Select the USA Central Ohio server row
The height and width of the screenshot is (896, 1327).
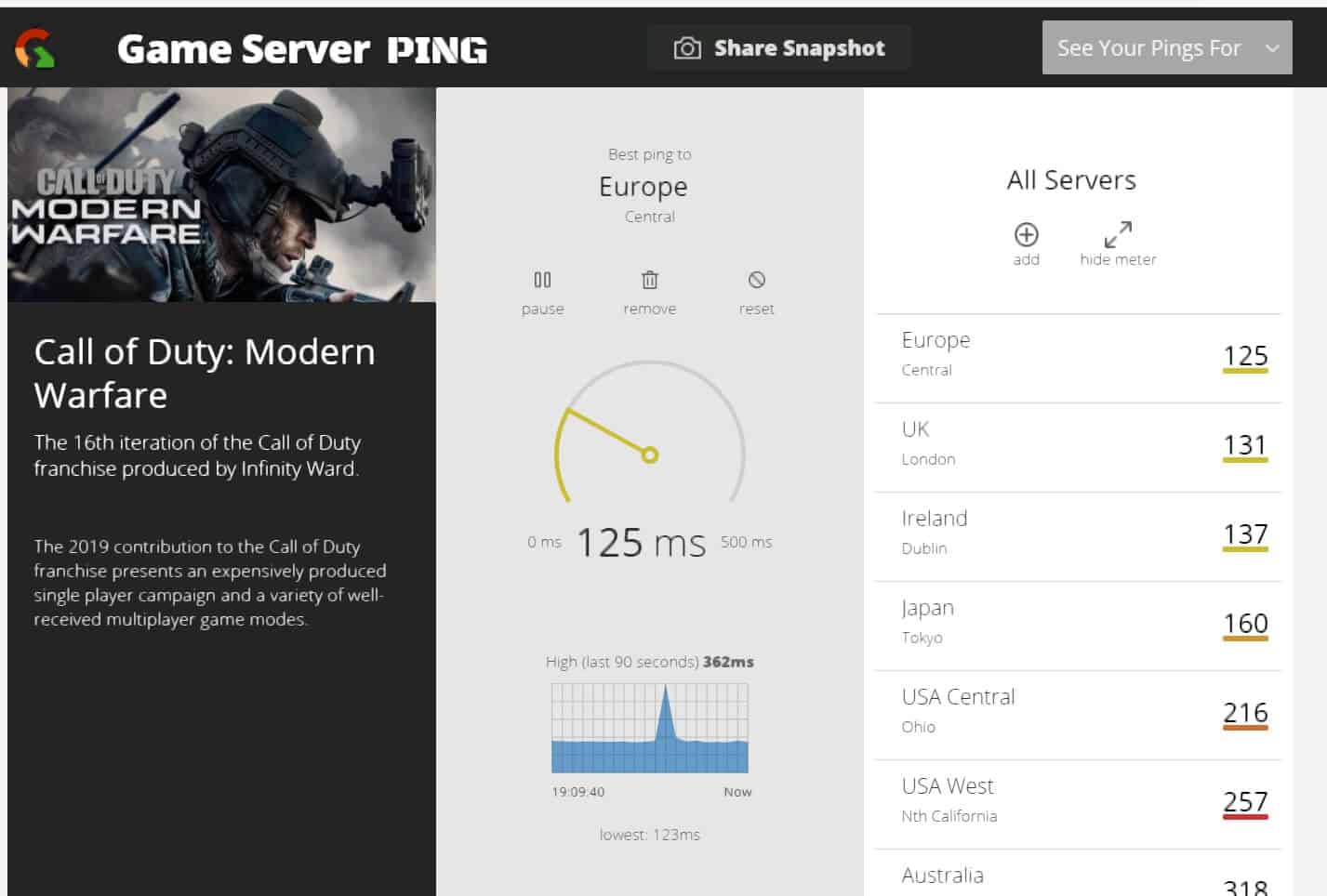coord(1079,715)
